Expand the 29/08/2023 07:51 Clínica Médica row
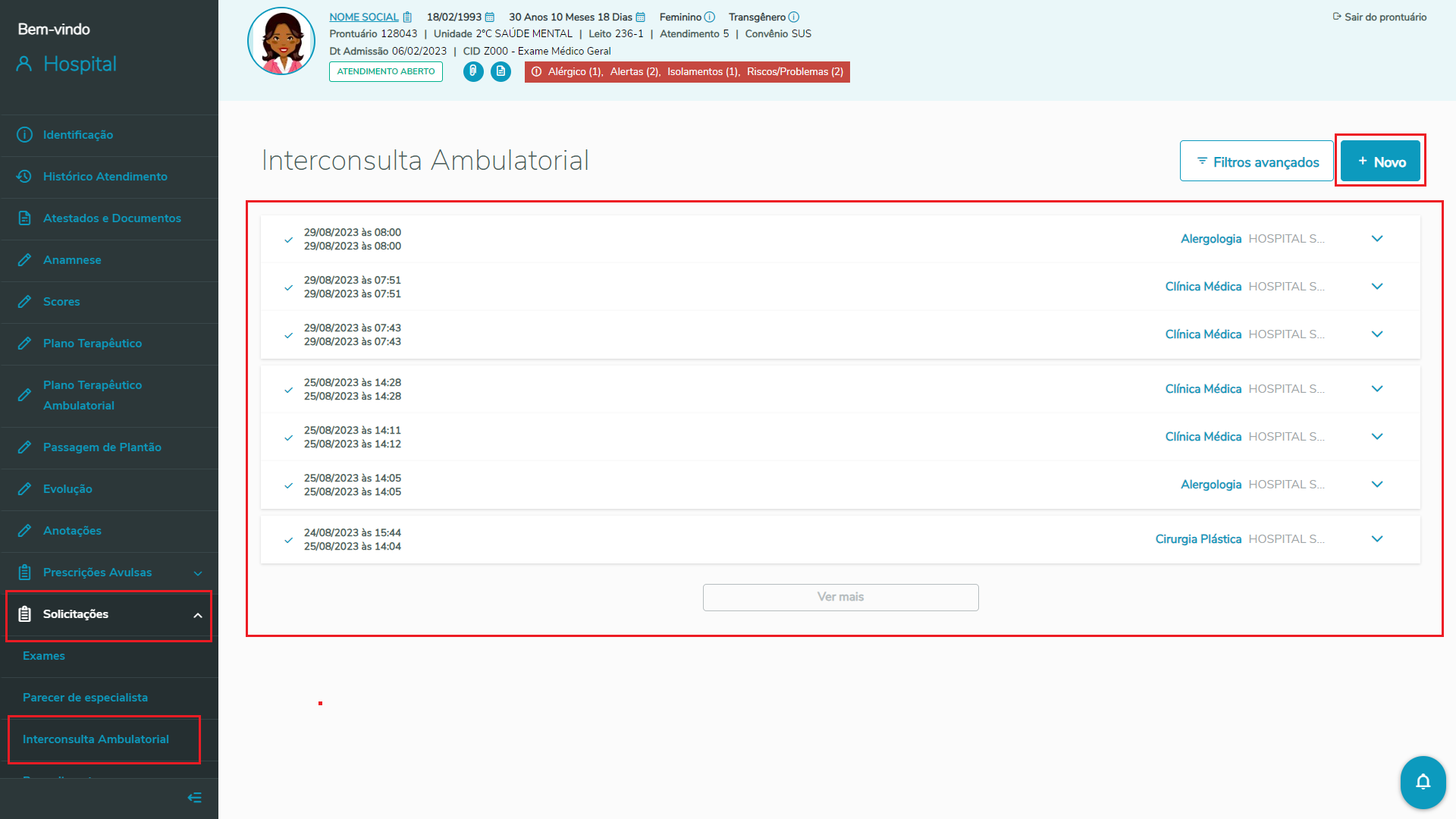Screen dimensions: 1456x819 1377,287
